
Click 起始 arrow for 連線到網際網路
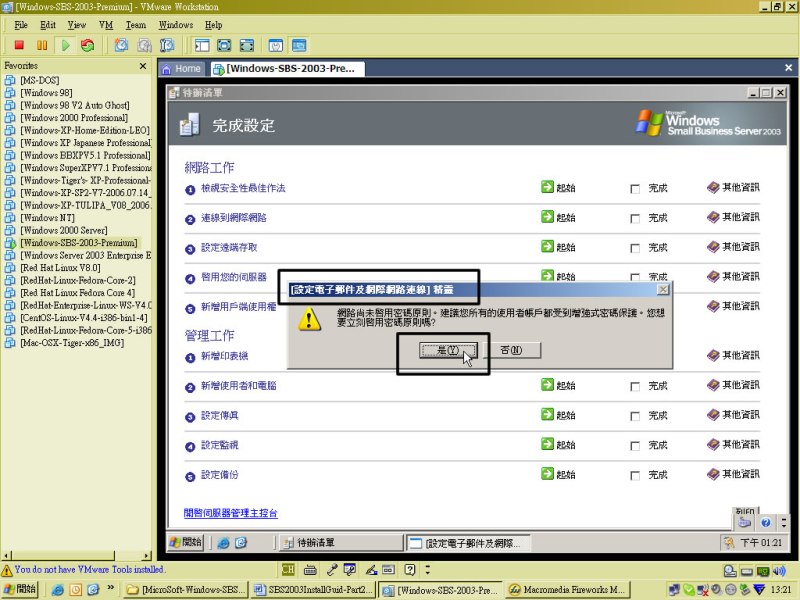547,217
